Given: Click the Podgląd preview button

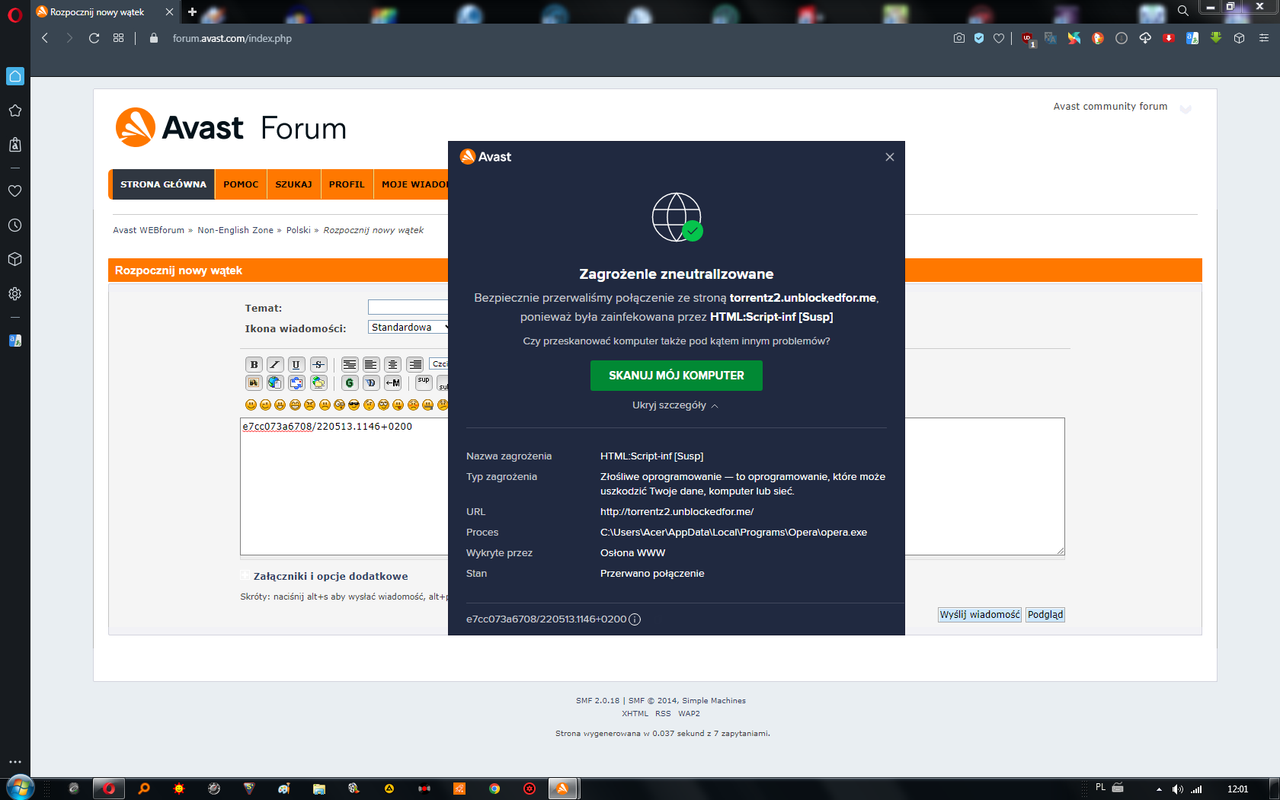Looking at the screenshot, I should (1045, 614).
